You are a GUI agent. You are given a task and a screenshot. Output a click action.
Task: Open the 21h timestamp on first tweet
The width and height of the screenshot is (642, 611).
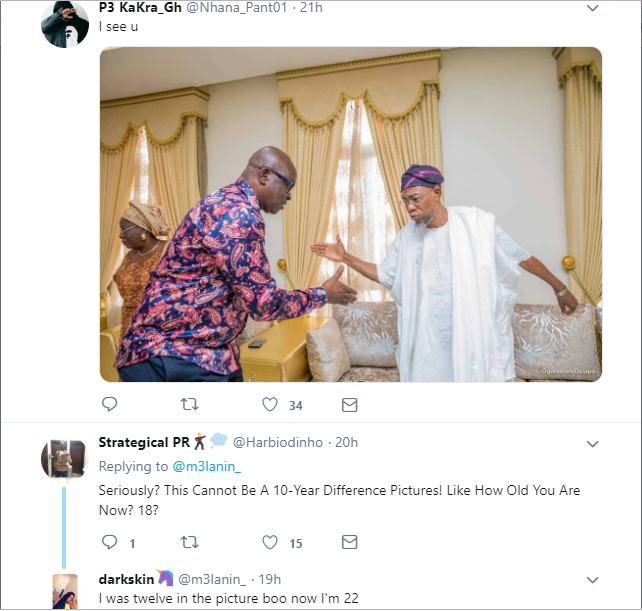pos(311,8)
